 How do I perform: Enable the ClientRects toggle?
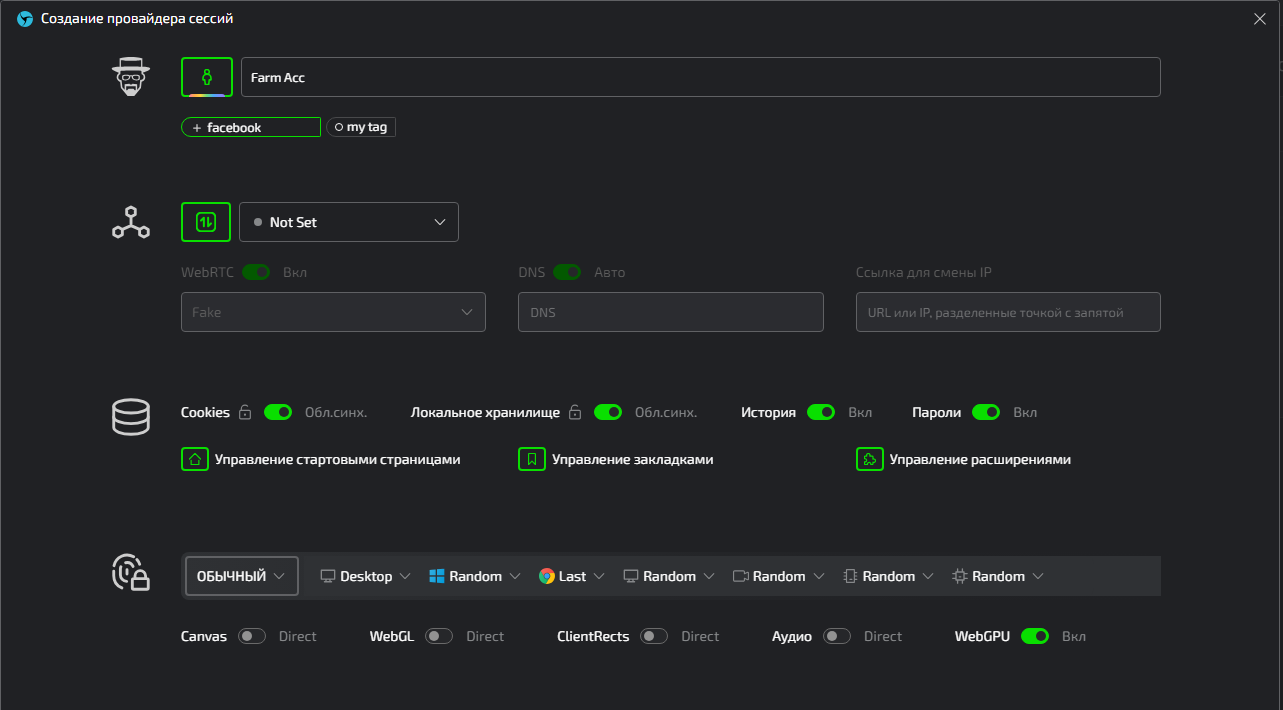click(x=654, y=636)
